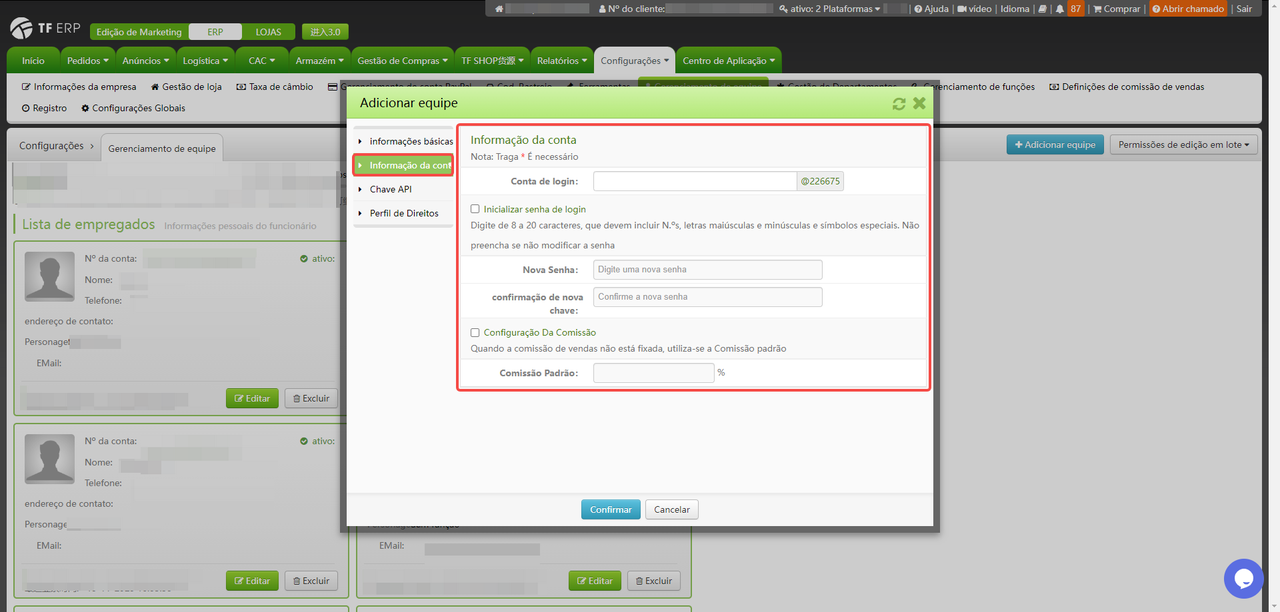Expand the Relatórios menu
Screen dimensions: 1280x612
click(560, 61)
